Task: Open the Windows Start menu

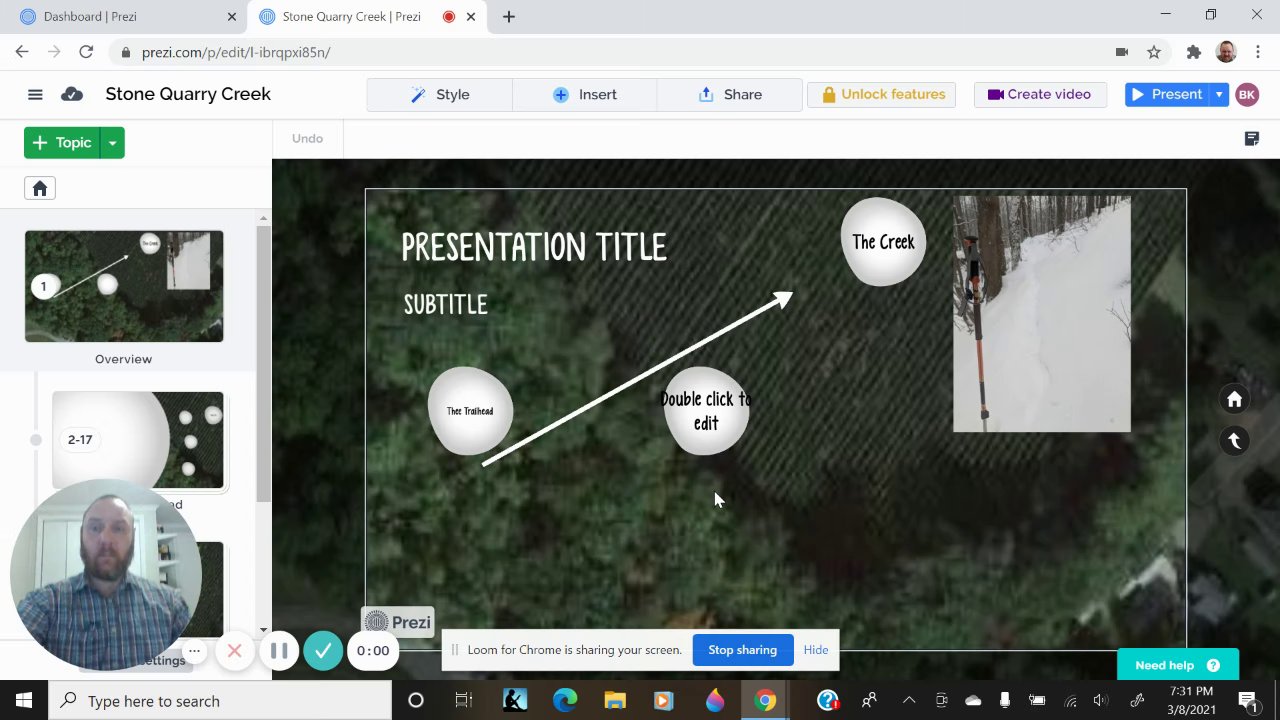Action: pos(24,701)
